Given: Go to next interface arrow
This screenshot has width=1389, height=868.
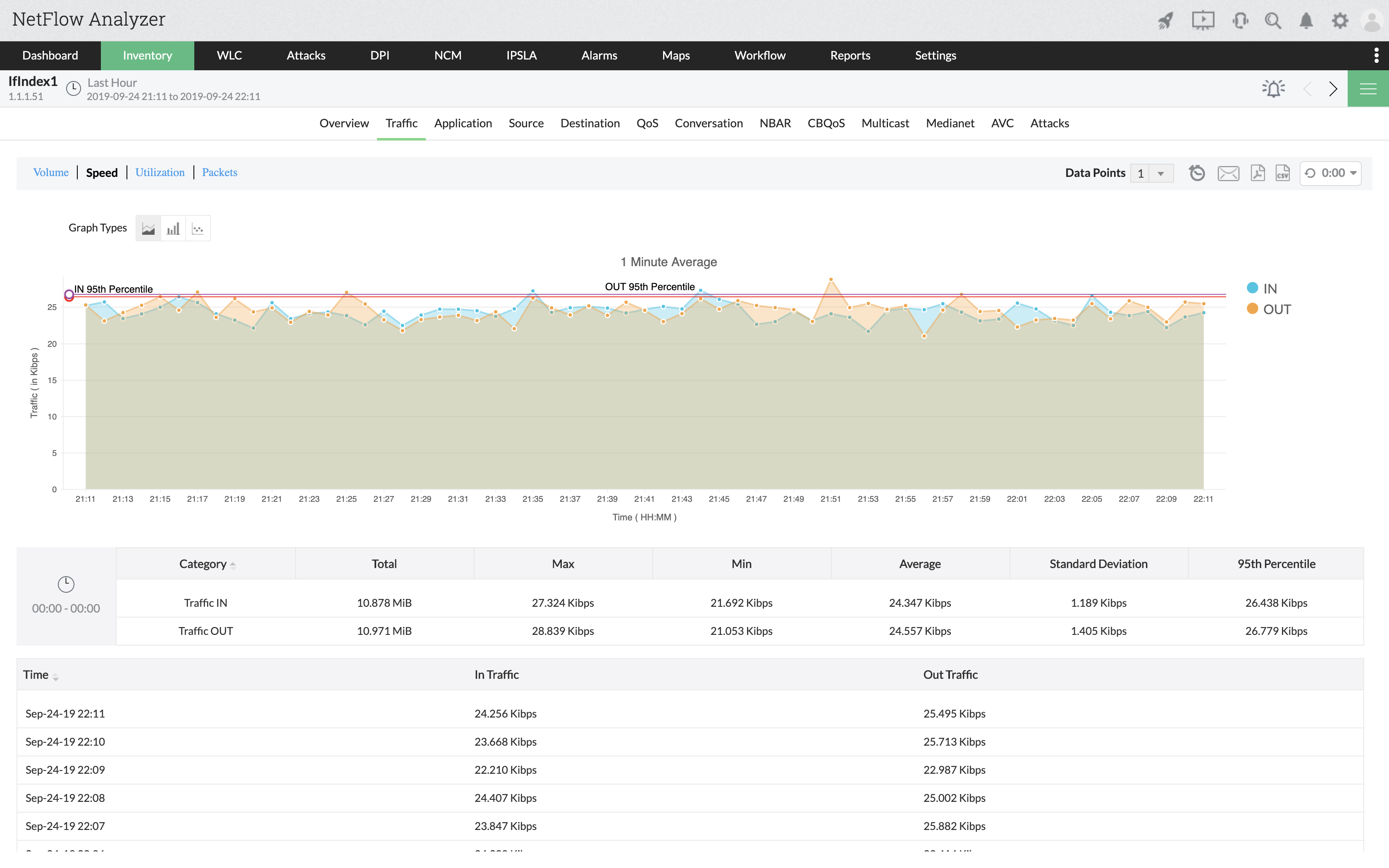Looking at the screenshot, I should 1333,88.
